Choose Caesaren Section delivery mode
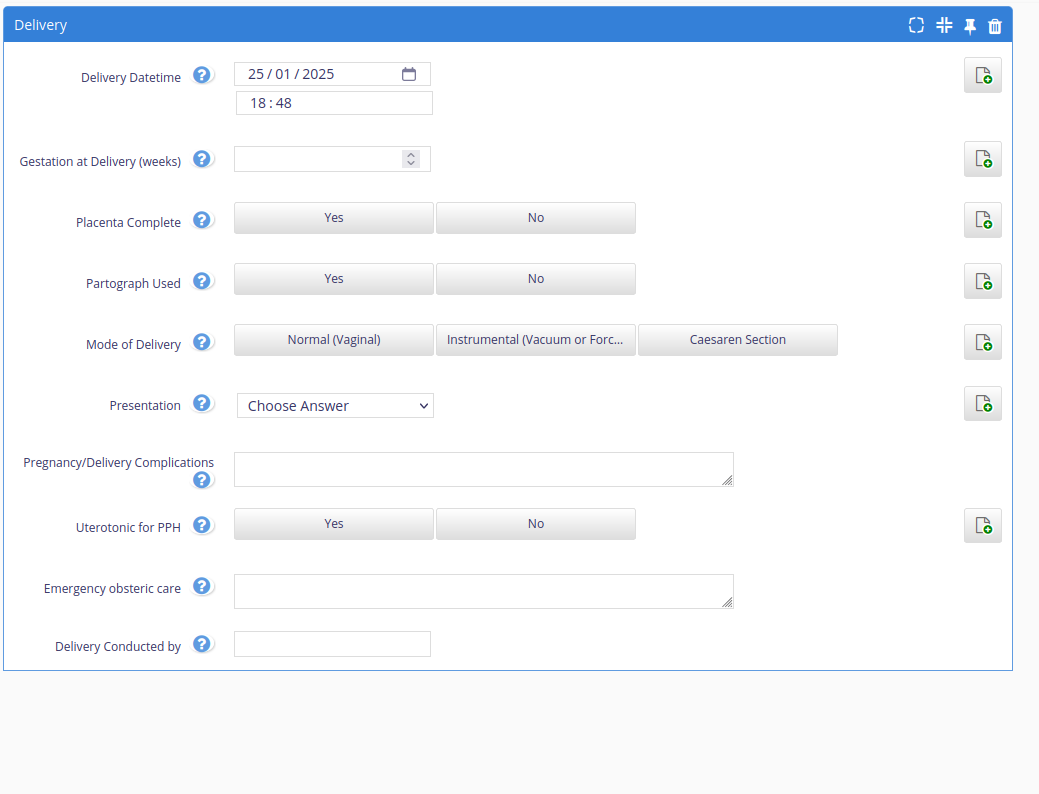The width and height of the screenshot is (1039, 794). click(x=738, y=340)
